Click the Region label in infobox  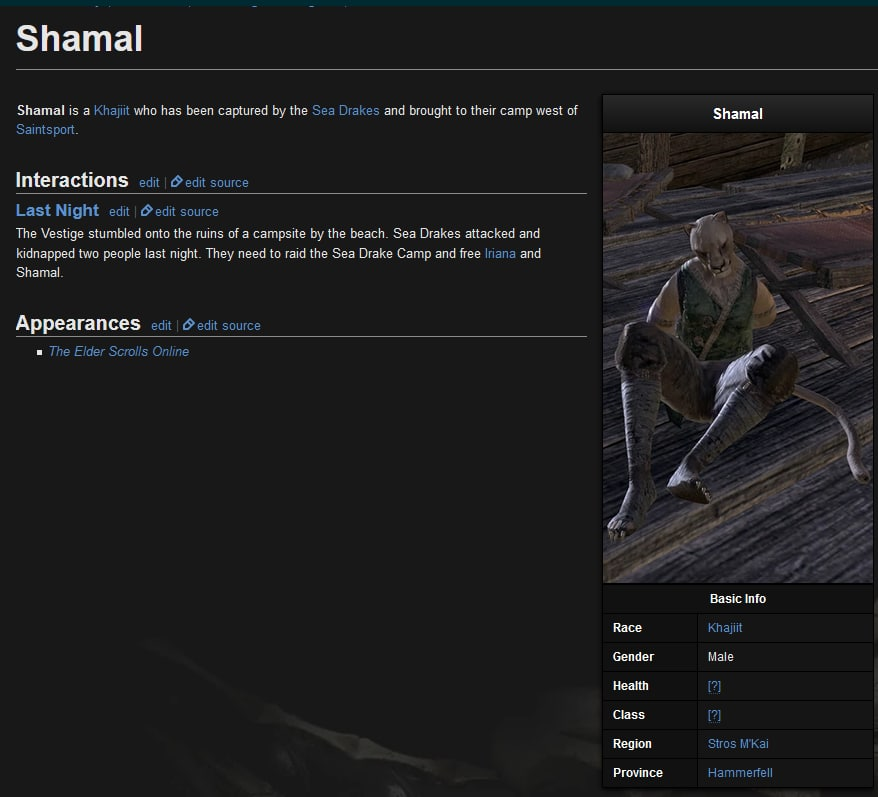632,744
